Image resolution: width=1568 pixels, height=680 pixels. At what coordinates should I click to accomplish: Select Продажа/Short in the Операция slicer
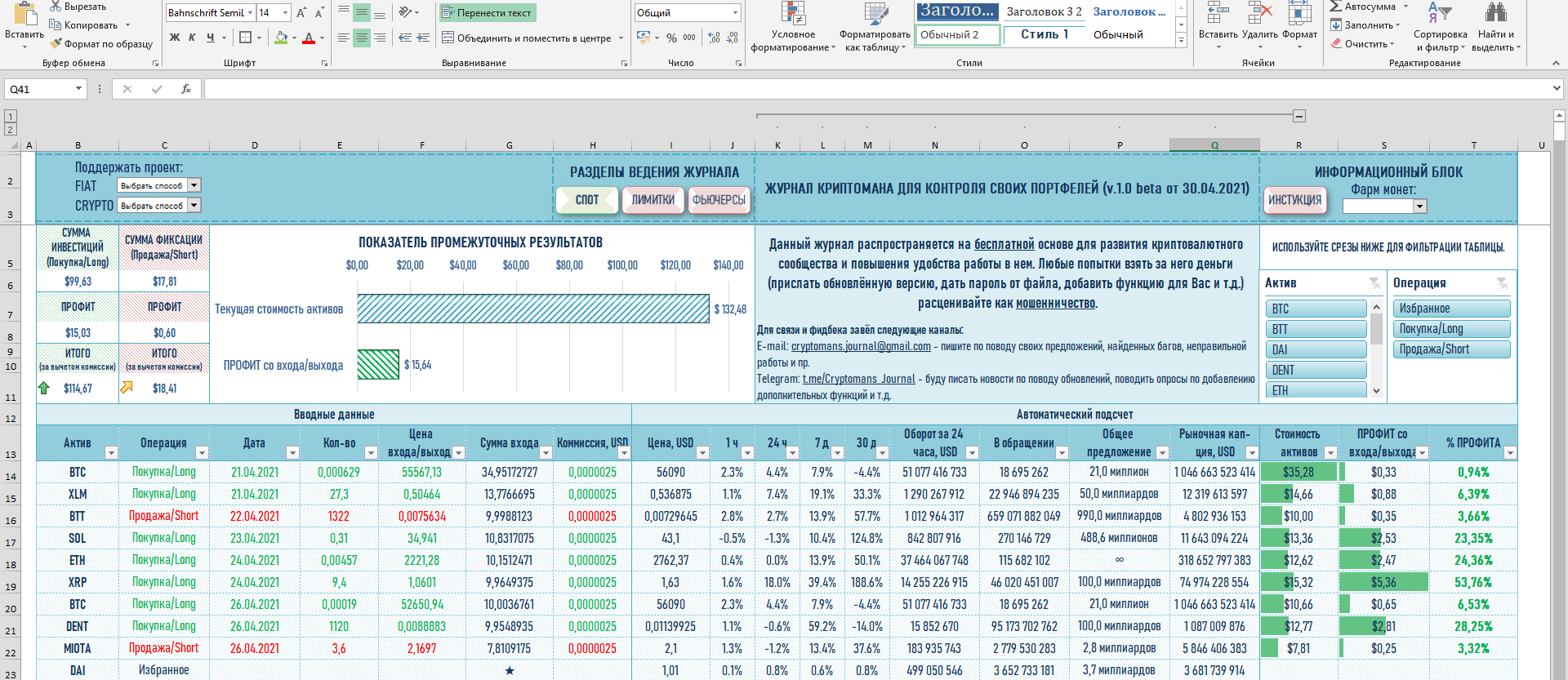(1451, 349)
